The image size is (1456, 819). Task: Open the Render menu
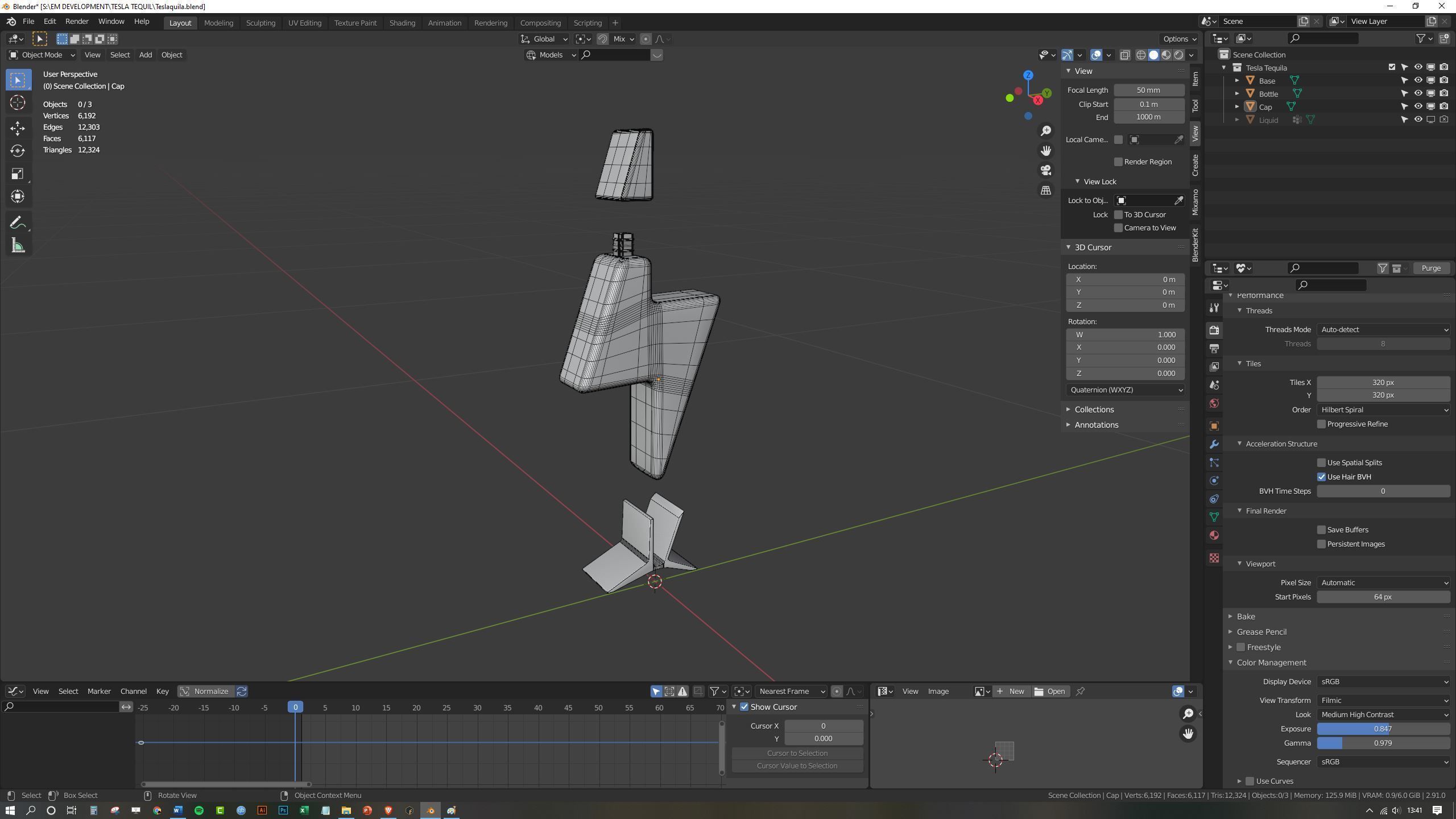click(77, 22)
